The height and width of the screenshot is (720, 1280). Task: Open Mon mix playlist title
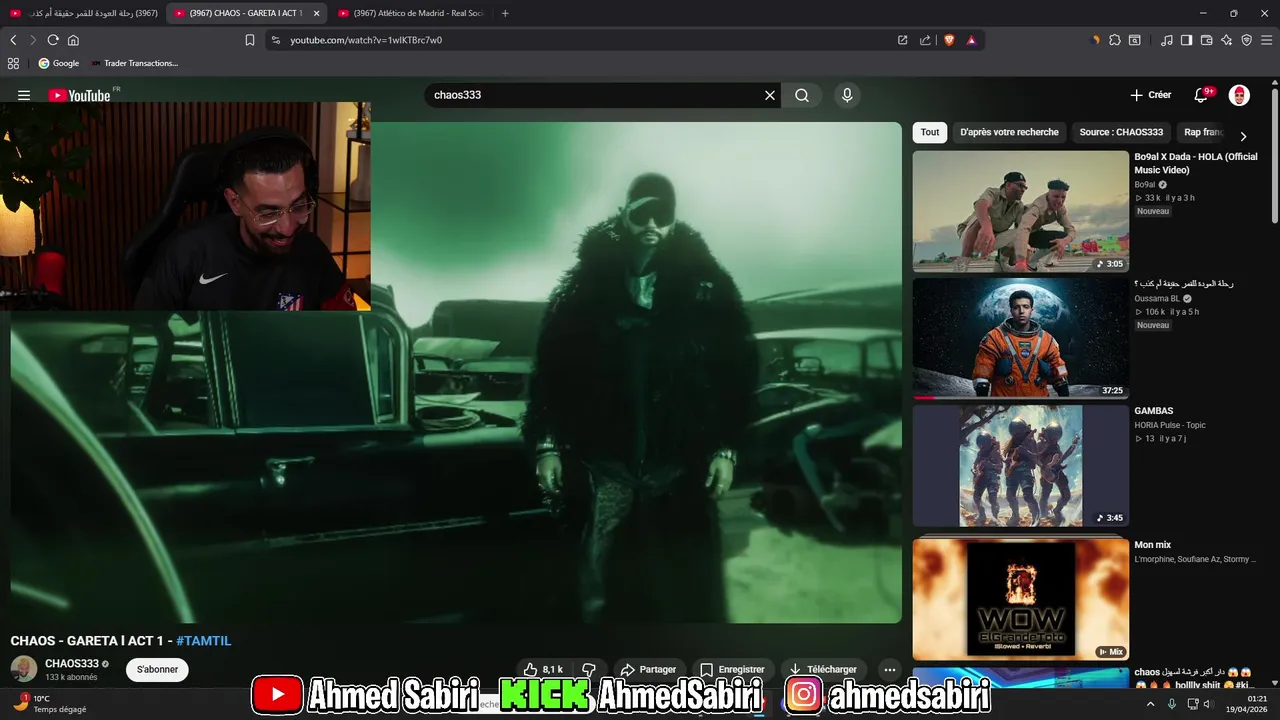click(1152, 545)
